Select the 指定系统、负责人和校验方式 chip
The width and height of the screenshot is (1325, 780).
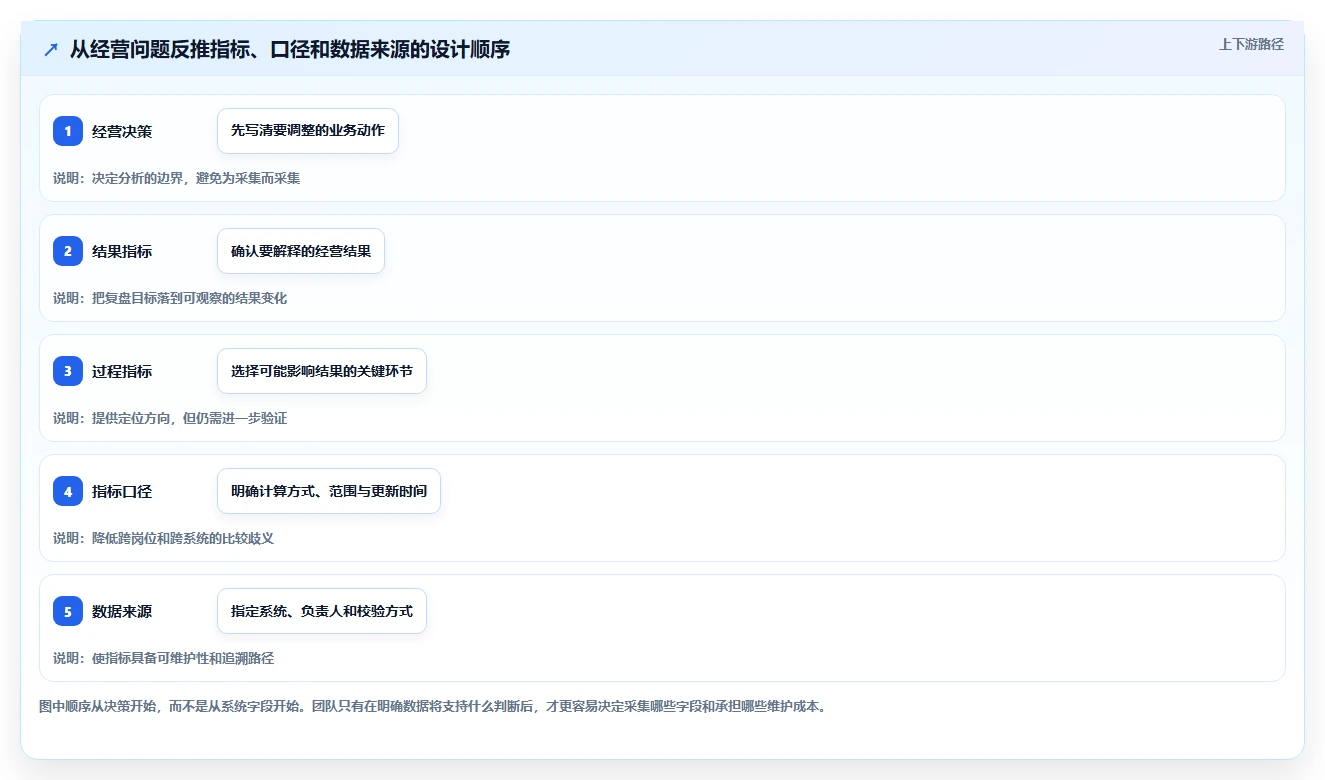click(322, 611)
